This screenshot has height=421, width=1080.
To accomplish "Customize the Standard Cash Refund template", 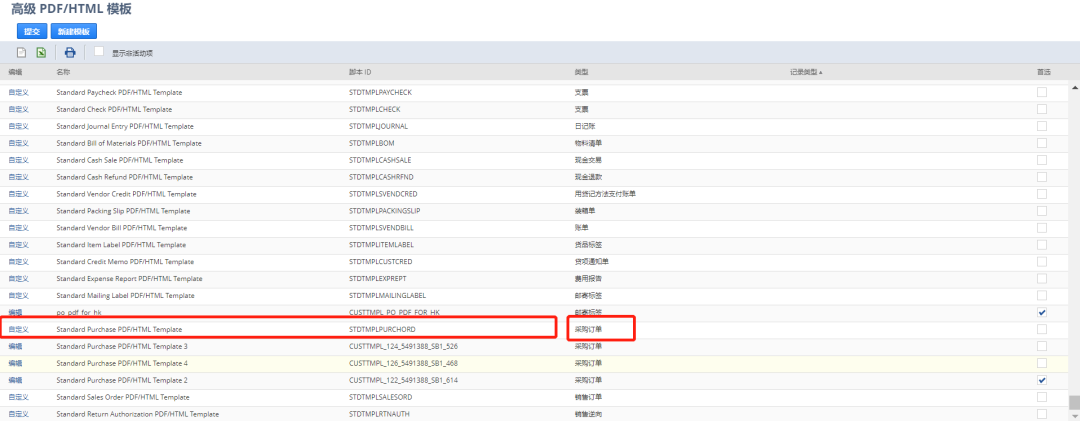I will coord(19,177).
